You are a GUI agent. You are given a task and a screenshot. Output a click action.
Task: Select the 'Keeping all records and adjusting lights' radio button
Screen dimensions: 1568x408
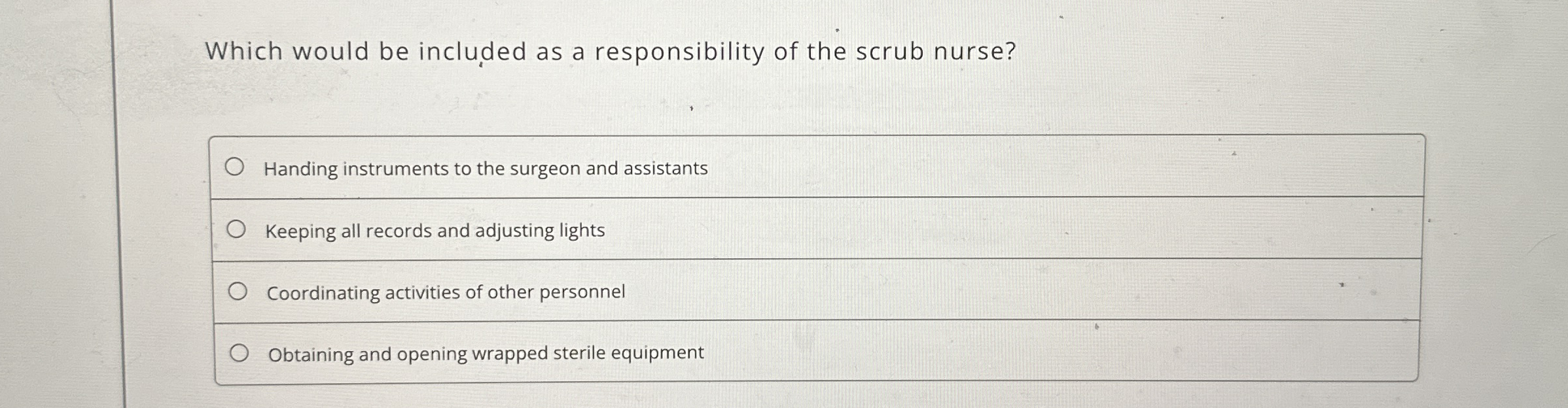tap(238, 228)
